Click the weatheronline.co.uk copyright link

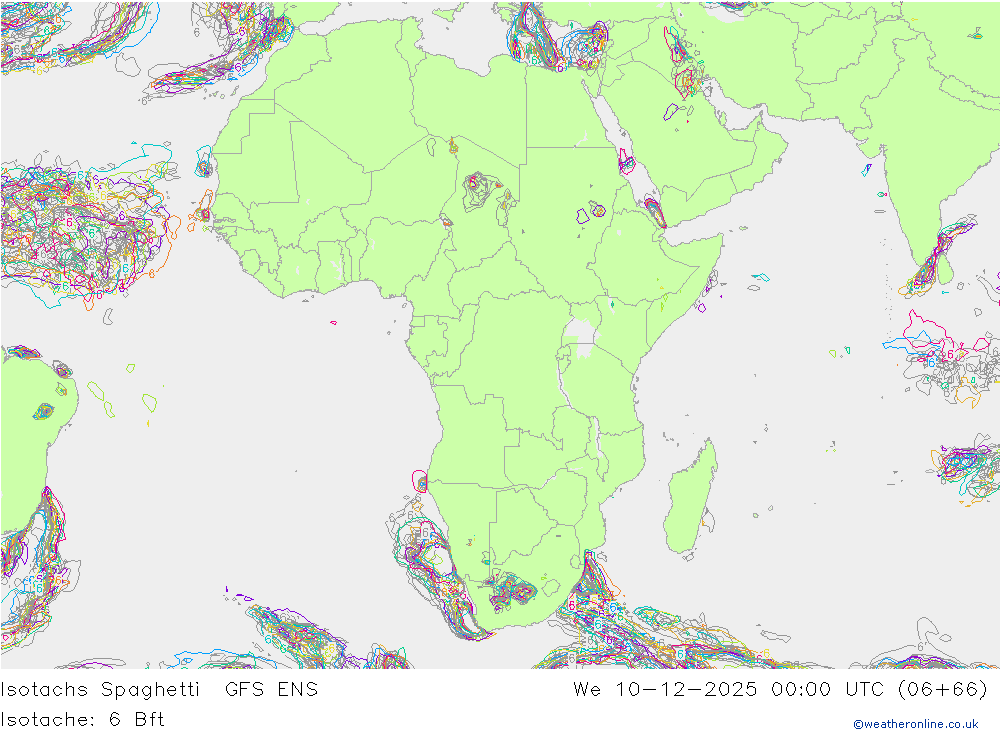[x=916, y=724]
